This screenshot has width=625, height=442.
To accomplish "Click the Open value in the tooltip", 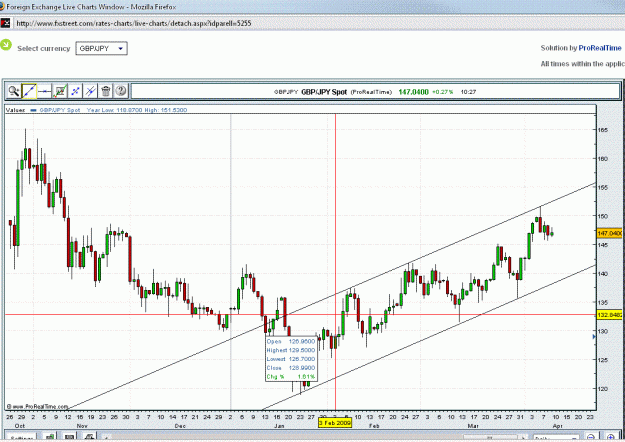I will pos(302,342).
